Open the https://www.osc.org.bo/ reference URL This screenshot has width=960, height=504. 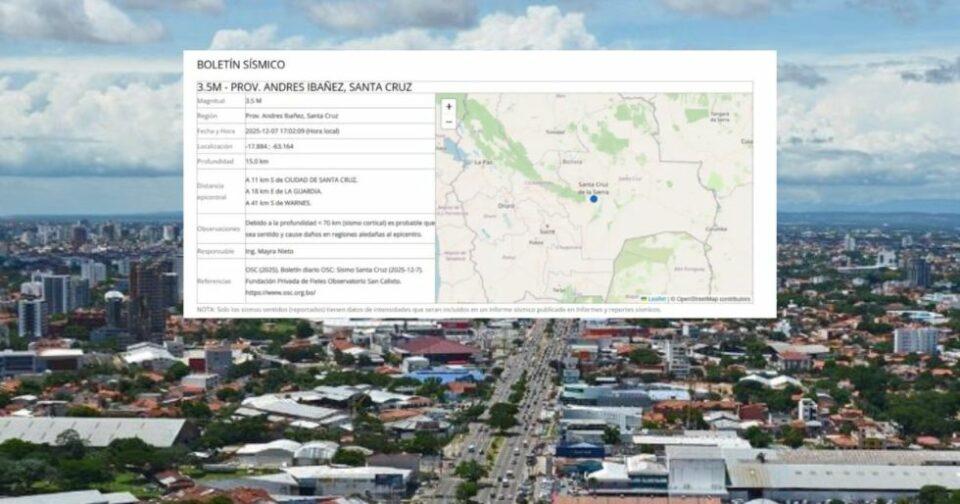pos(280,293)
